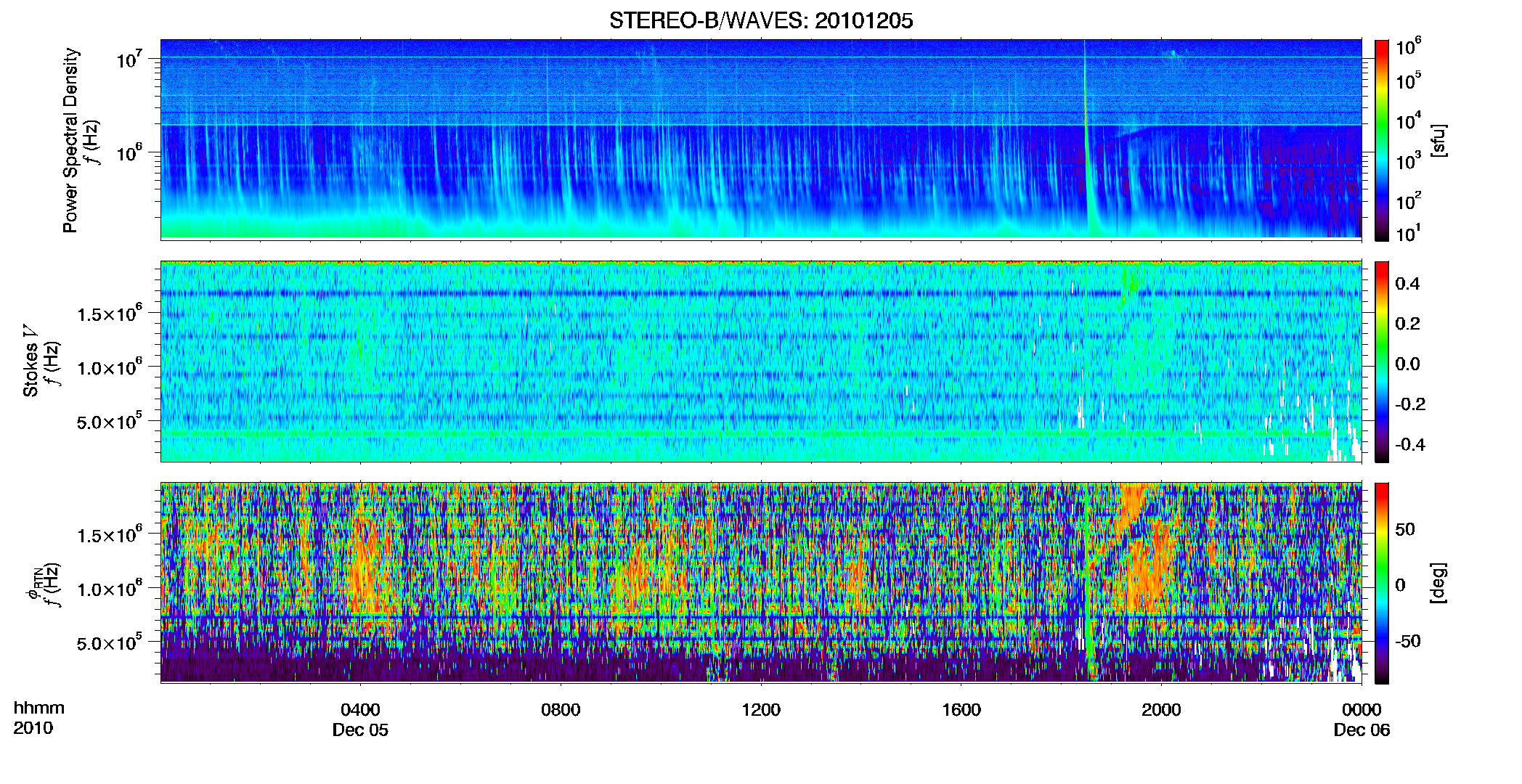This screenshot has height=784, width=1522.
Task: Click the 0.4 value on Stokes colorbar
Action: (1407, 284)
